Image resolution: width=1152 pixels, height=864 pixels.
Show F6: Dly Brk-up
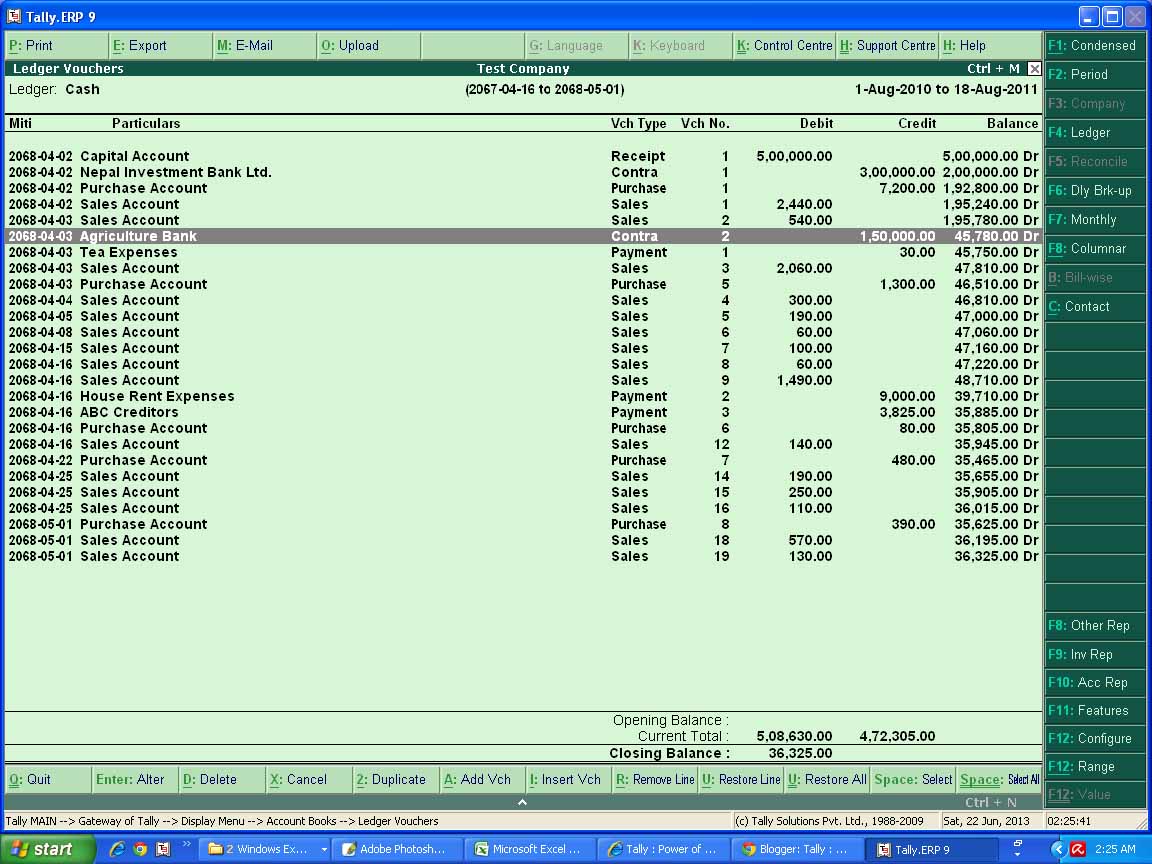(1095, 190)
